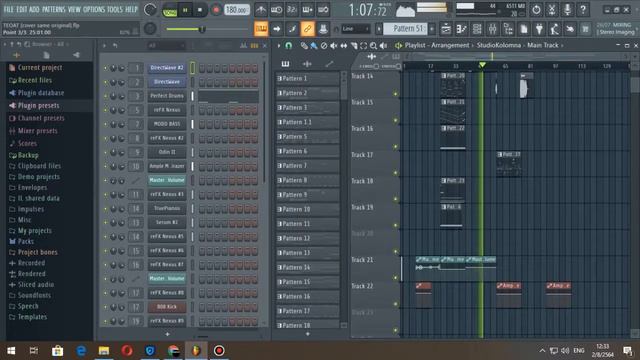Pause playback with the pause button

coord(185,10)
